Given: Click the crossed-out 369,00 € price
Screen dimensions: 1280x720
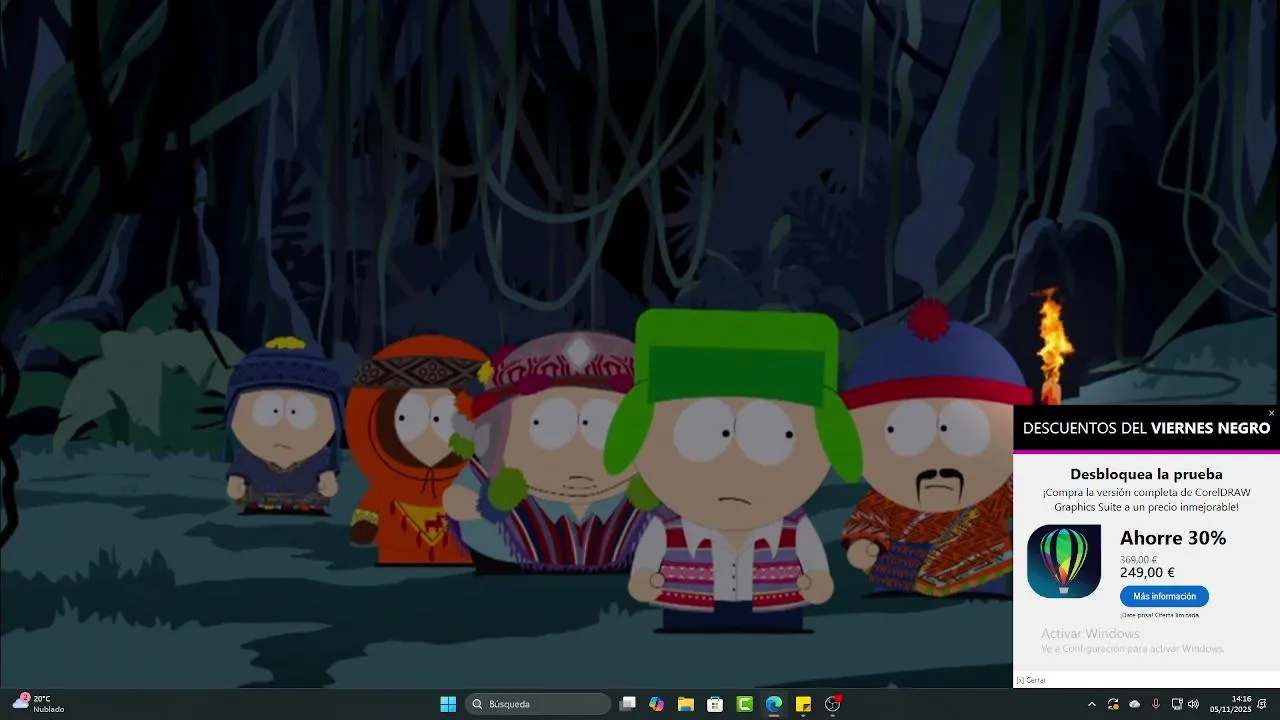Looking at the screenshot, I should tap(1138, 559).
